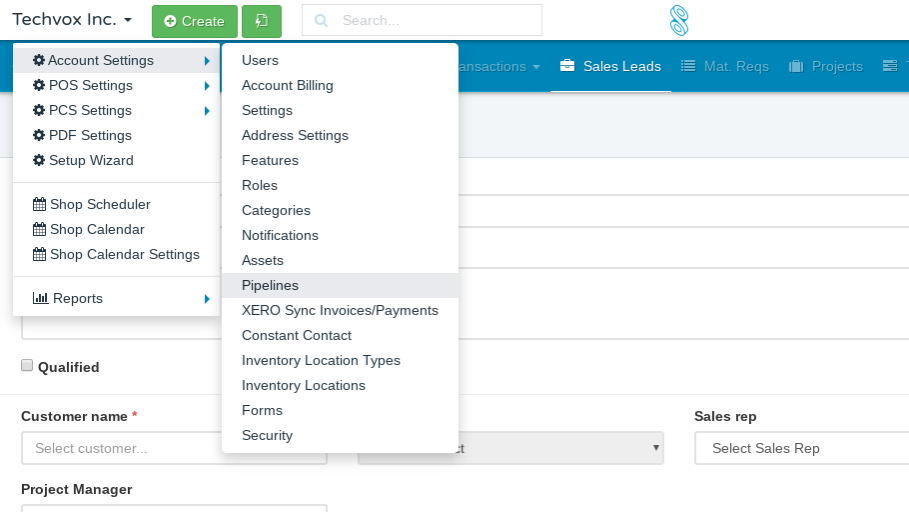Switch to the Projects tab
The height and width of the screenshot is (512, 909).
pyautogui.click(x=826, y=66)
